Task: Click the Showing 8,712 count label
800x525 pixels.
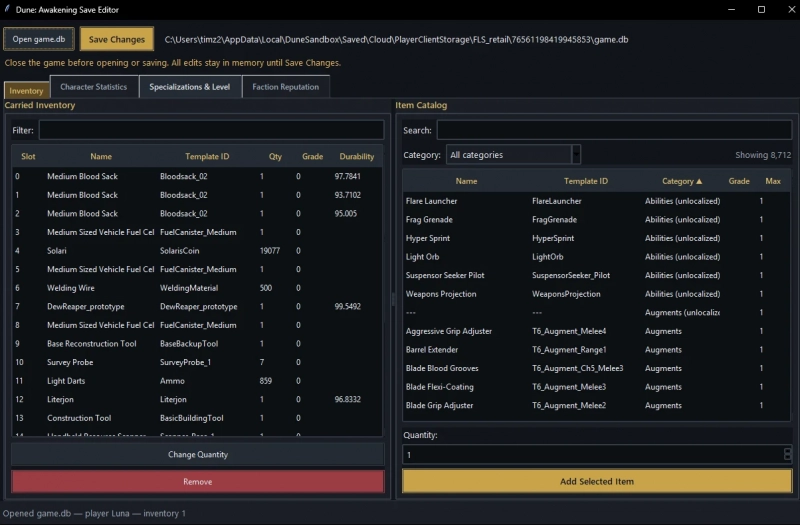Action: [x=763, y=155]
